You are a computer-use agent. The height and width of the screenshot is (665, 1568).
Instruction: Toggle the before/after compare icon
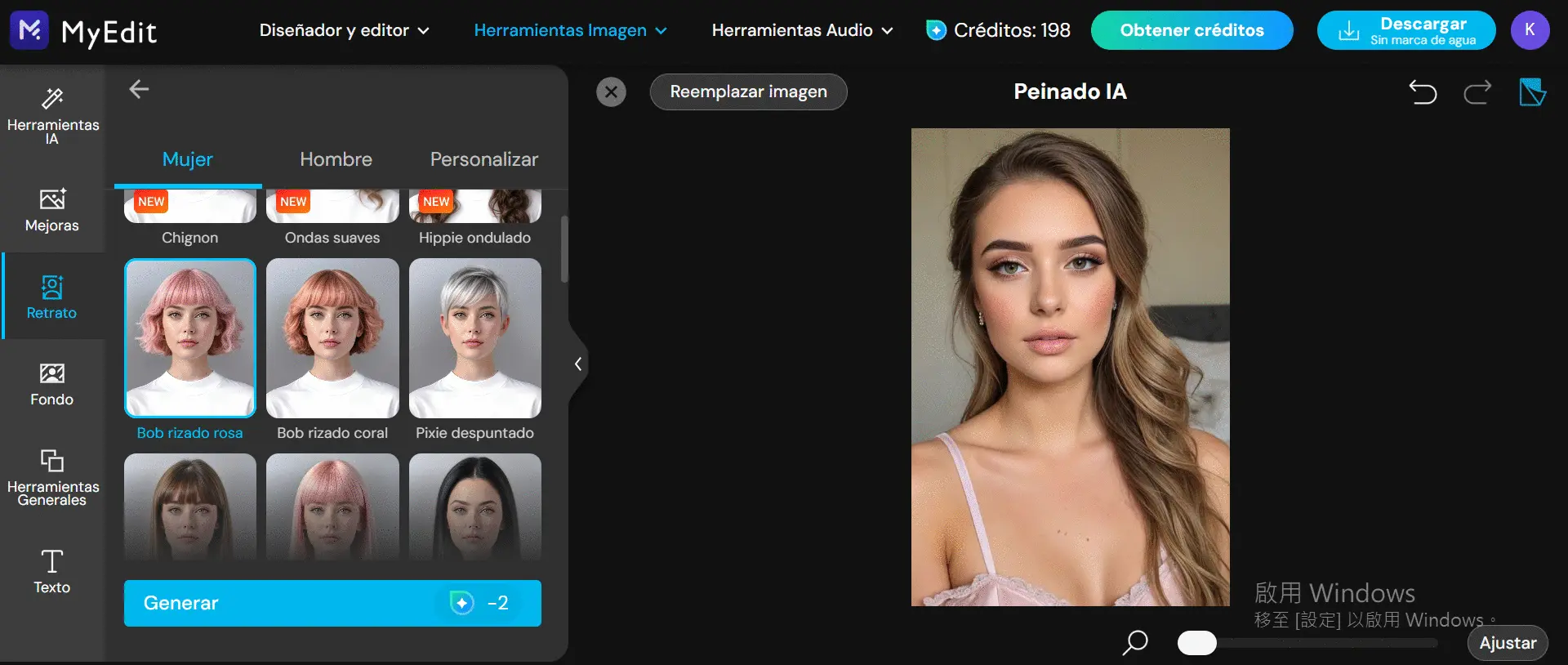(1532, 92)
